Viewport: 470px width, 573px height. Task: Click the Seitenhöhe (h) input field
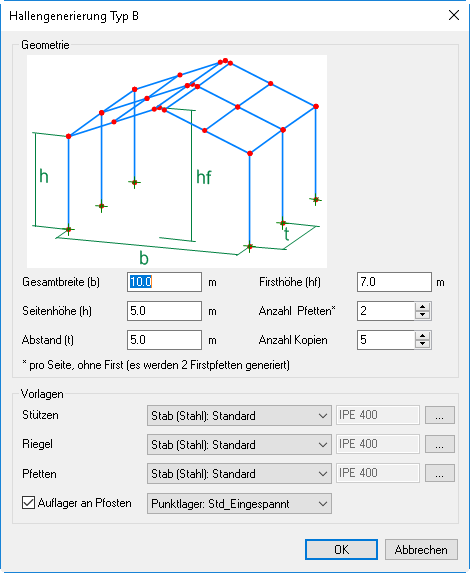pos(164,311)
